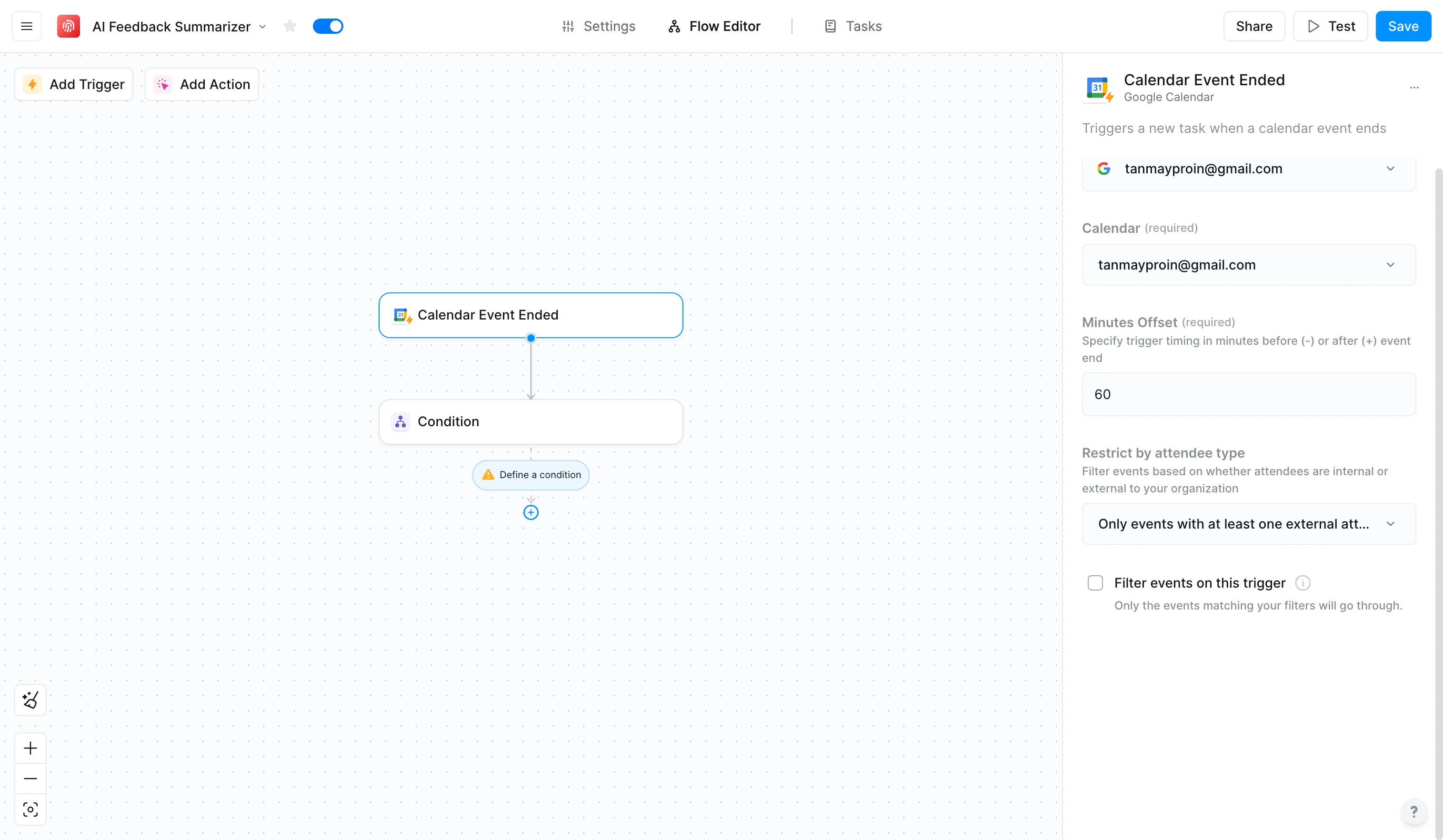Open the three-dot panel options menu
Screen dimensions: 1443x840
[x=1414, y=88]
